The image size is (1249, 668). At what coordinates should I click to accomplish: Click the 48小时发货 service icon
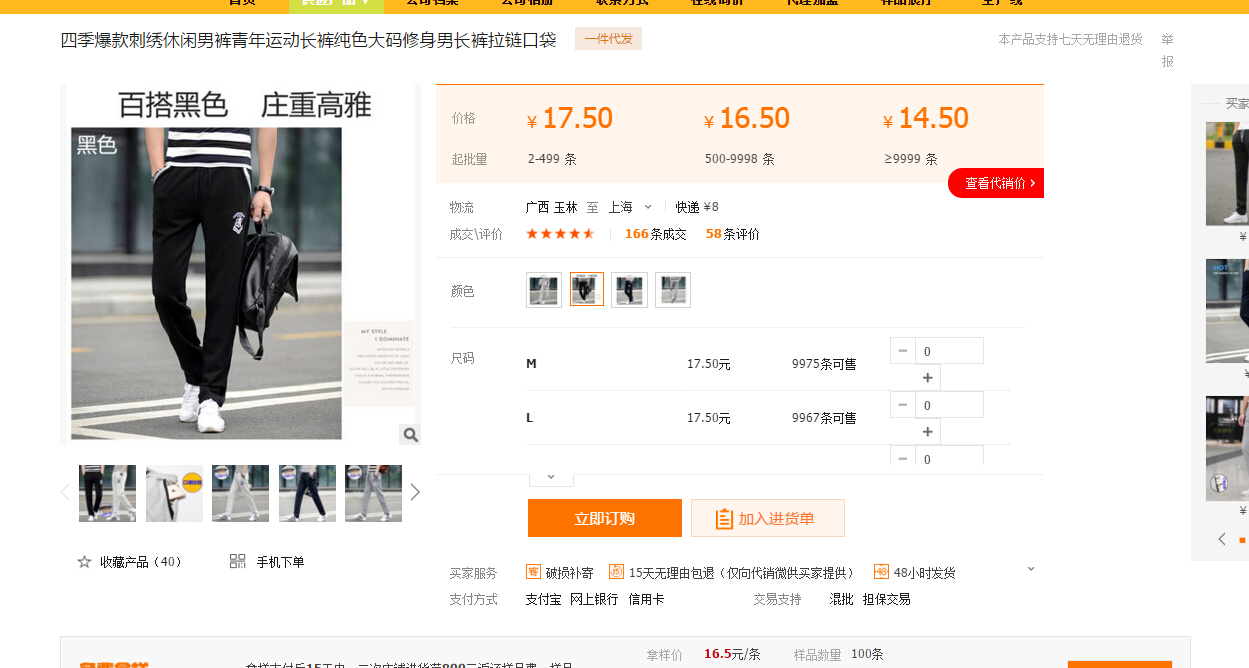pos(881,572)
